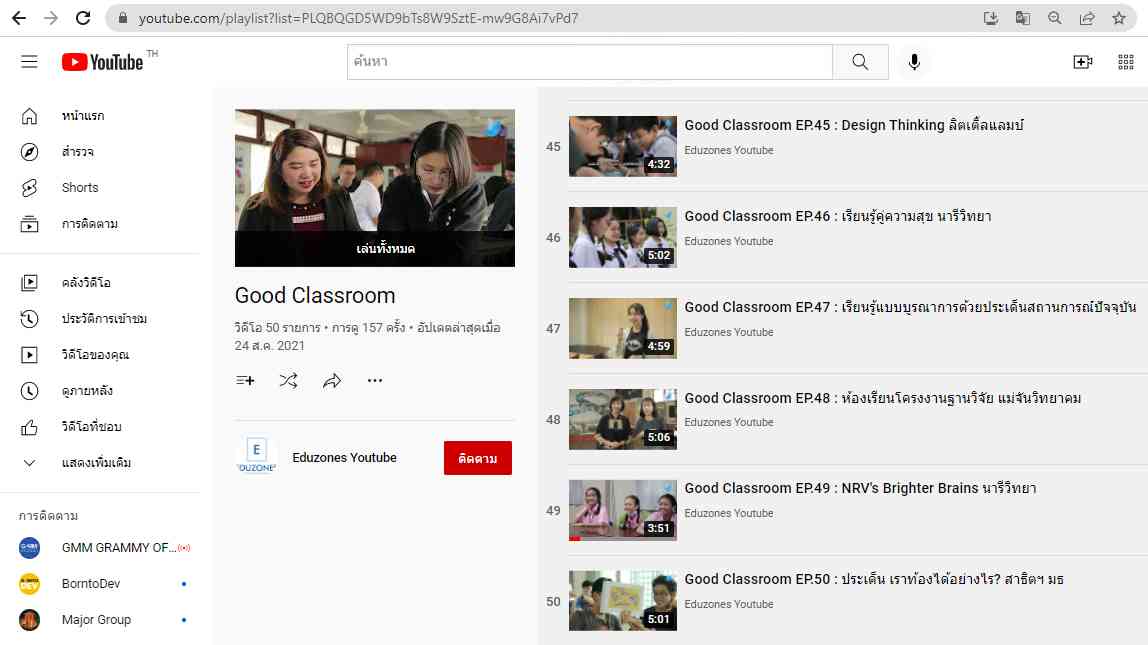Expand sidebar with แสดงเพิ่มเติม
The height and width of the screenshot is (645, 1148).
[96, 463]
